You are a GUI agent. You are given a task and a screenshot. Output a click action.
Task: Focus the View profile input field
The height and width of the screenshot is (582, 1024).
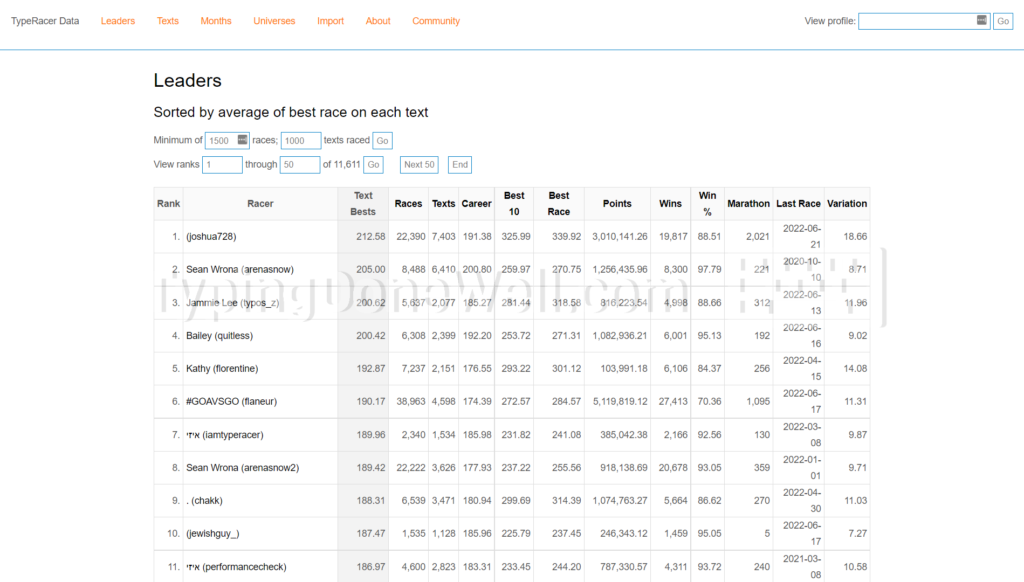click(x=924, y=21)
